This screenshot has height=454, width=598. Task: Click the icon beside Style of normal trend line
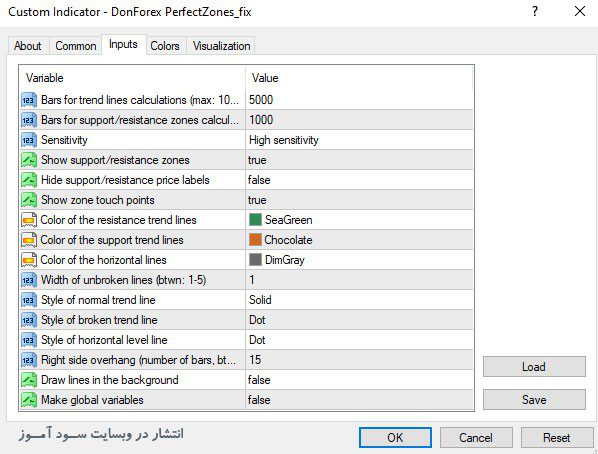[29, 300]
